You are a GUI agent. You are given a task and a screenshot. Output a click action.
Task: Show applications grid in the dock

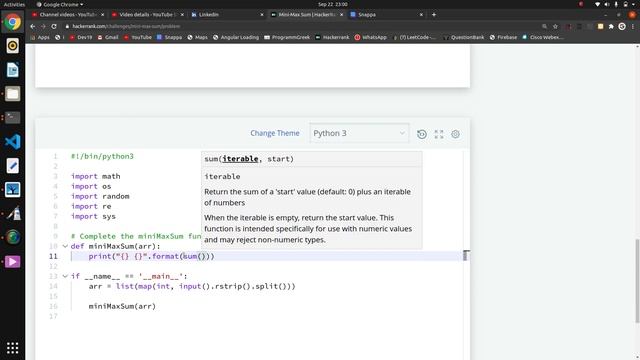tap(13, 348)
